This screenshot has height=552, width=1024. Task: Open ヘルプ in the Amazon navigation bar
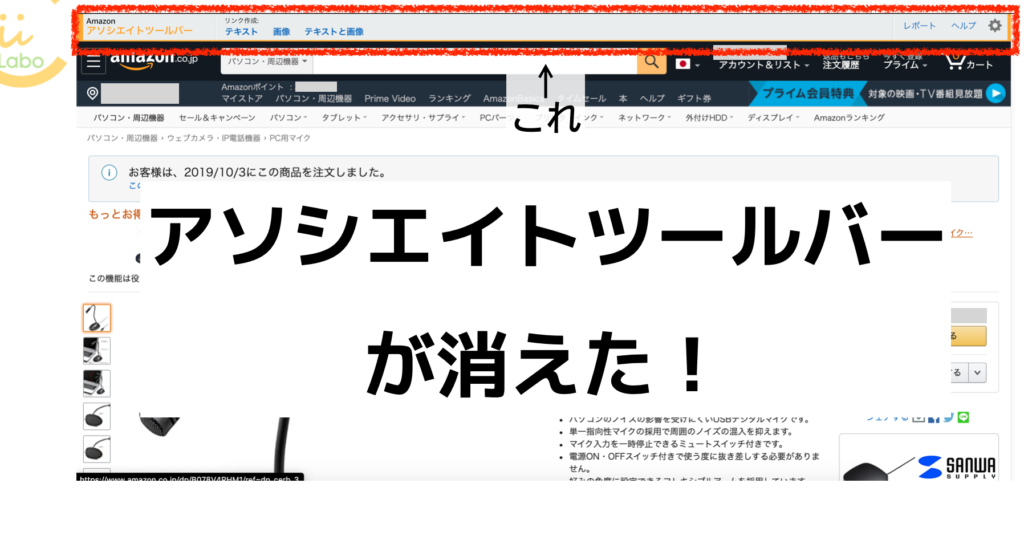[652, 99]
